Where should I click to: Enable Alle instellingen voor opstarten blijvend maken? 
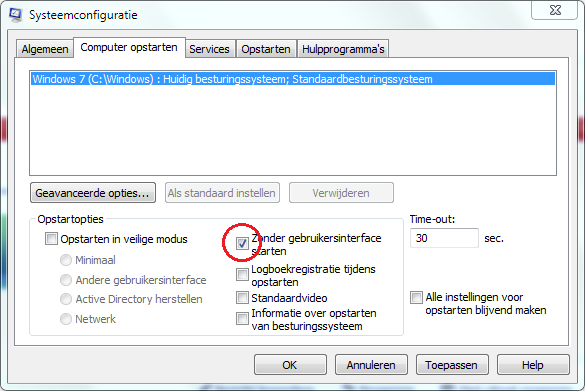coord(416,297)
